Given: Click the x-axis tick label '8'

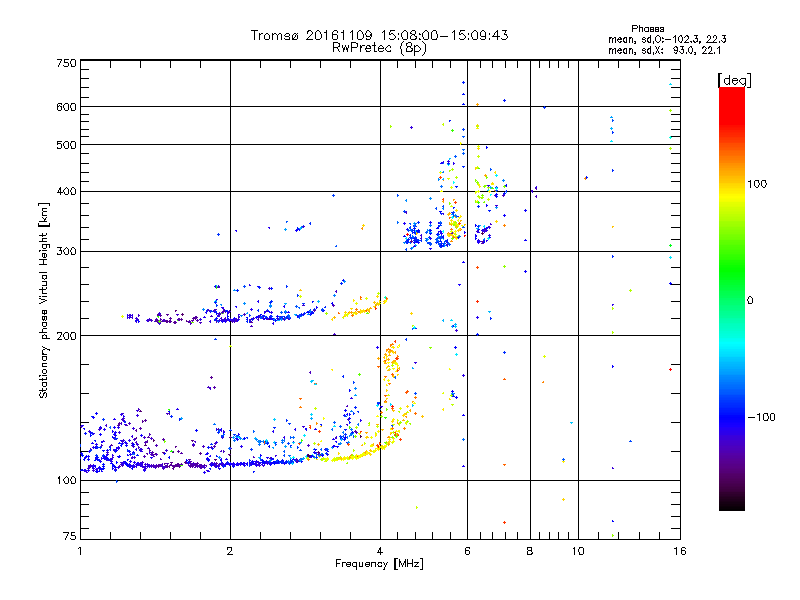Looking at the screenshot, I should (530, 551).
